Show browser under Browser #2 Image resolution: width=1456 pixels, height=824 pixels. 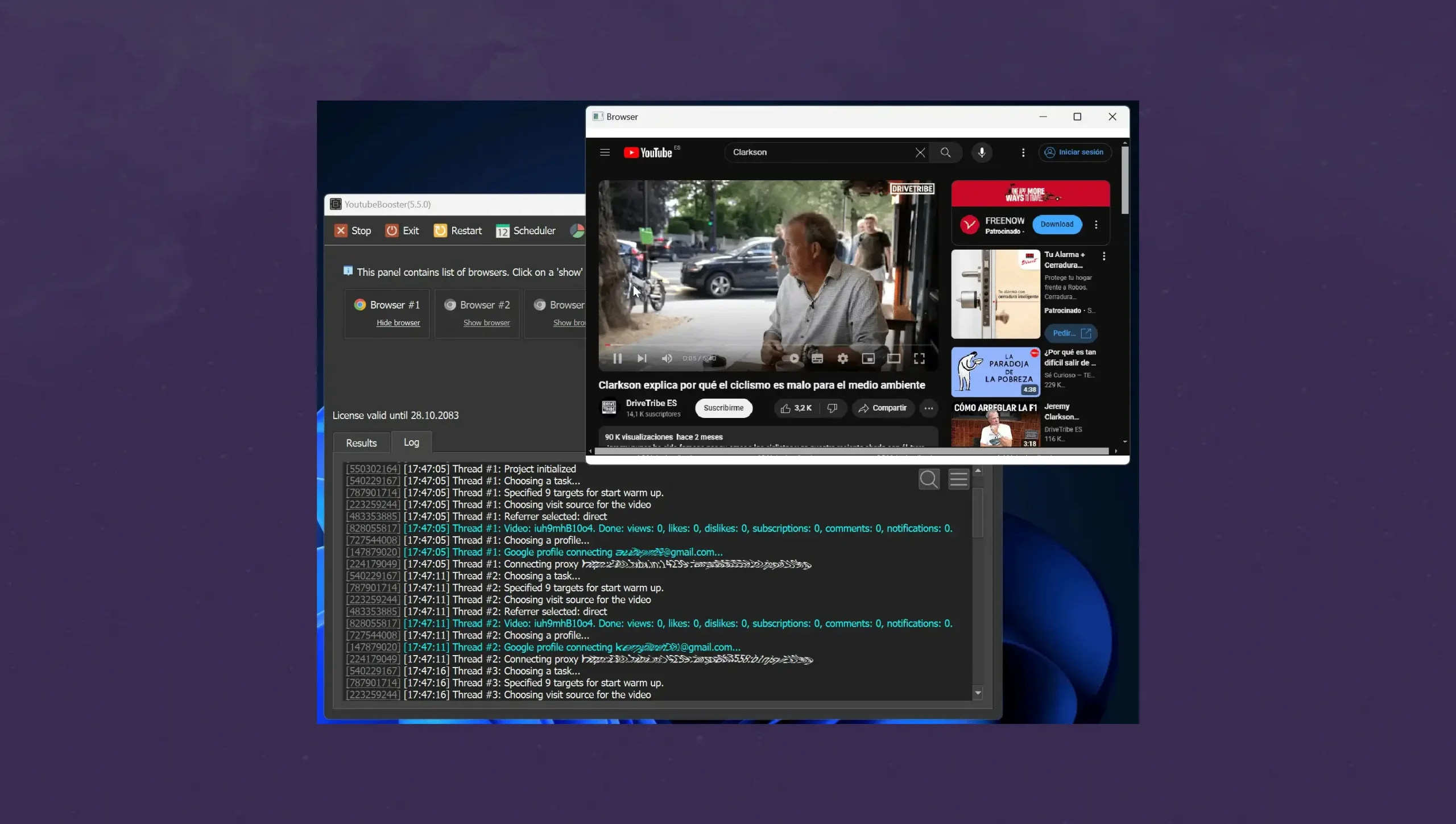tap(486, 322)
